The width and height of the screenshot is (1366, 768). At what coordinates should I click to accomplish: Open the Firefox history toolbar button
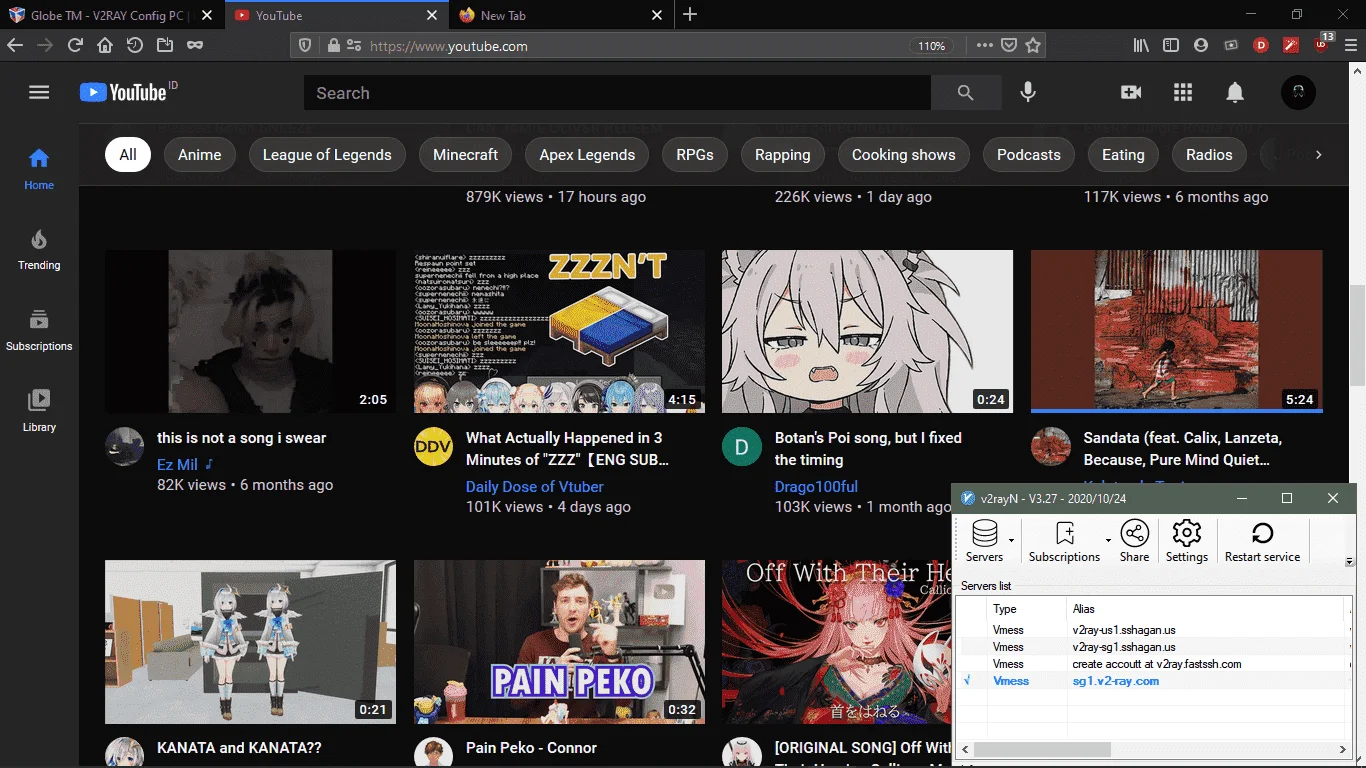pos(135,45)
